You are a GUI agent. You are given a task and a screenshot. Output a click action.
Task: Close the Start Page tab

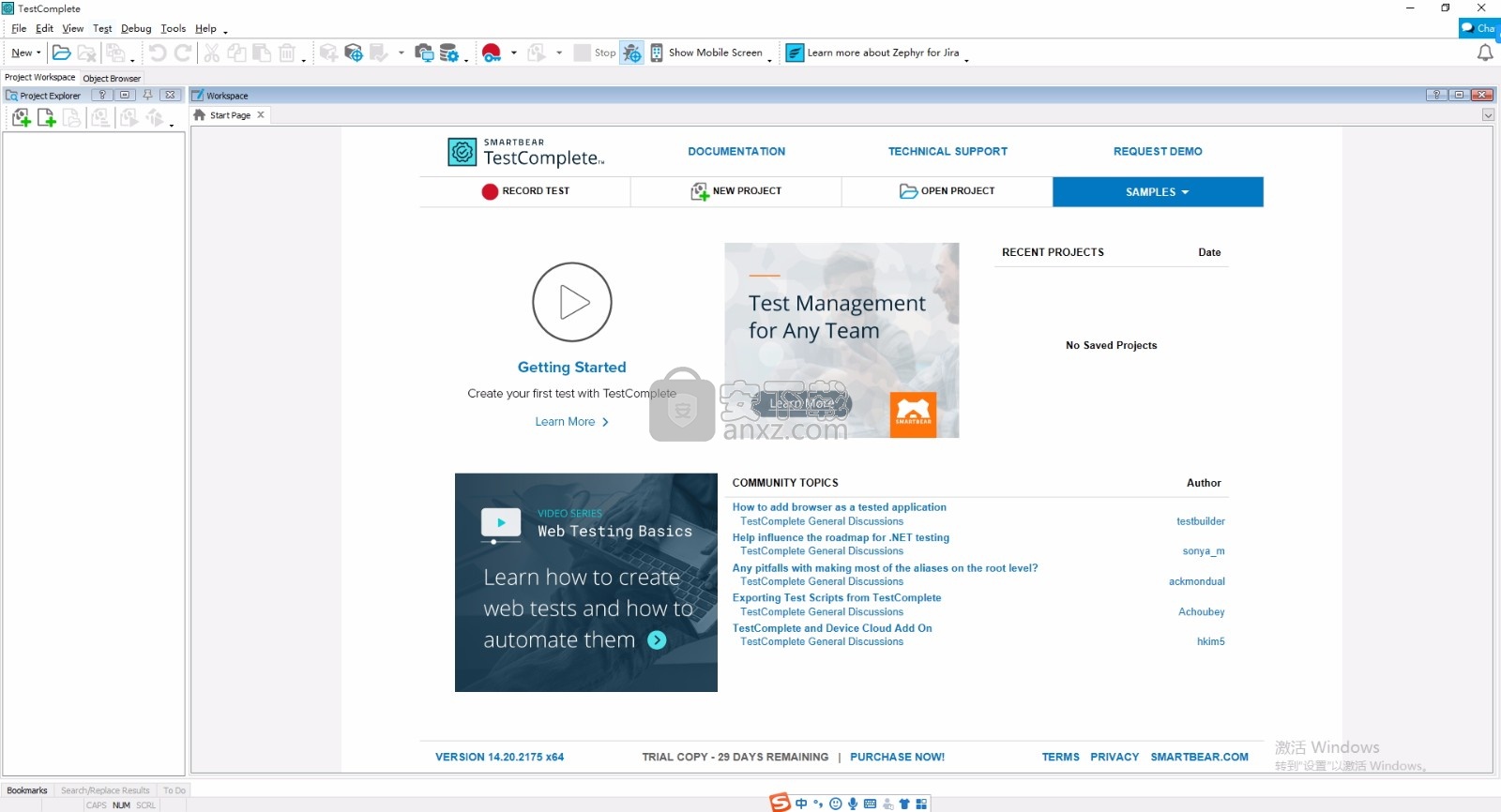point(261,114)
